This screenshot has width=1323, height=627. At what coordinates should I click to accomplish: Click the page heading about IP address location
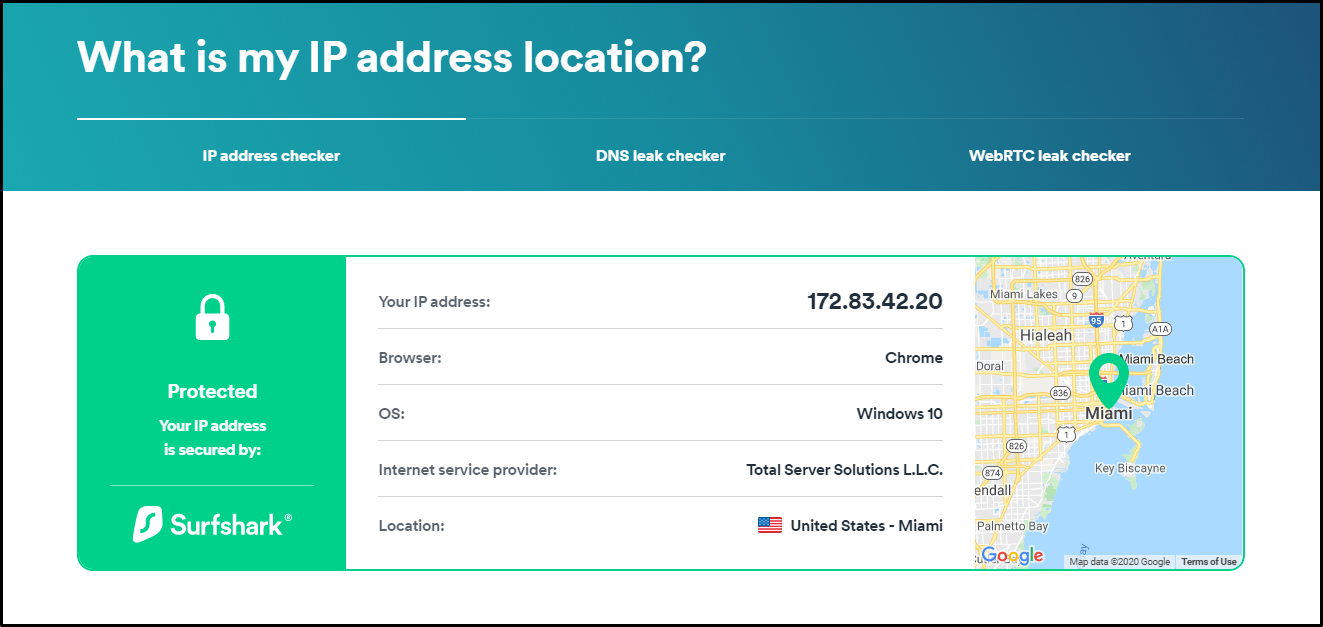coord(392,58)
